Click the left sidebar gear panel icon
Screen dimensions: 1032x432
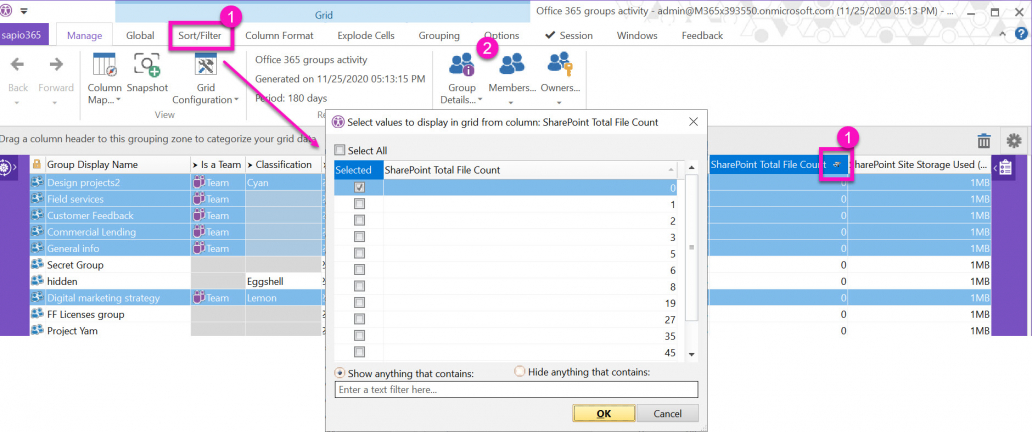tap(7, 167)
